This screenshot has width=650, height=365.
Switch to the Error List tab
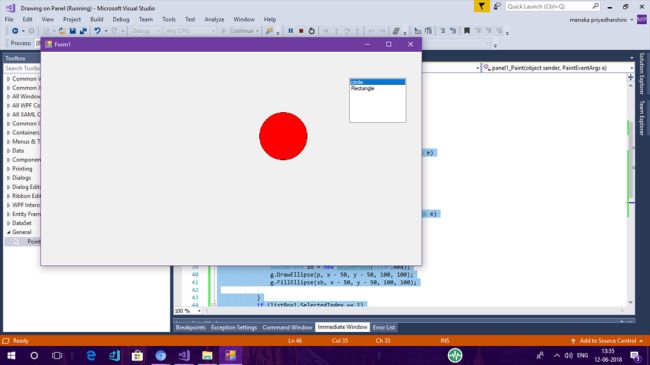pyautogui.click(x=384, y=327)
